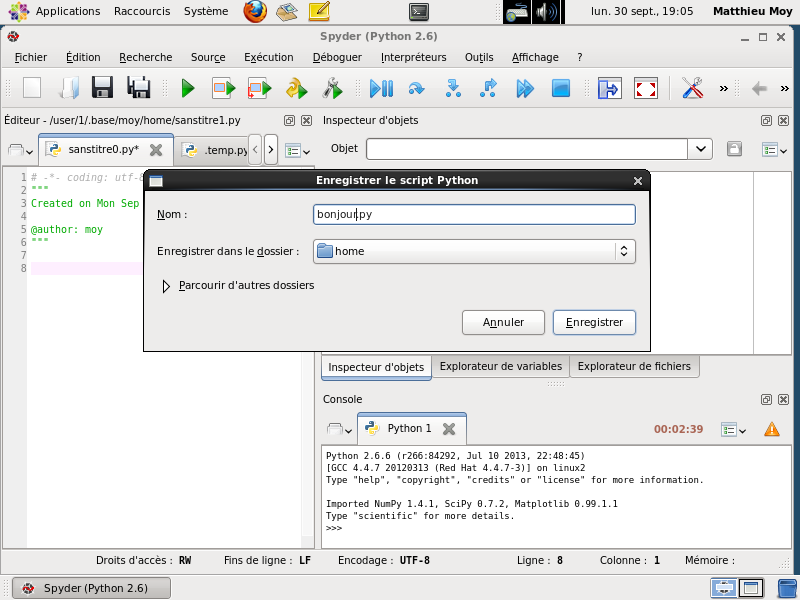Open run configuration wrench icon

pos(332,88)
